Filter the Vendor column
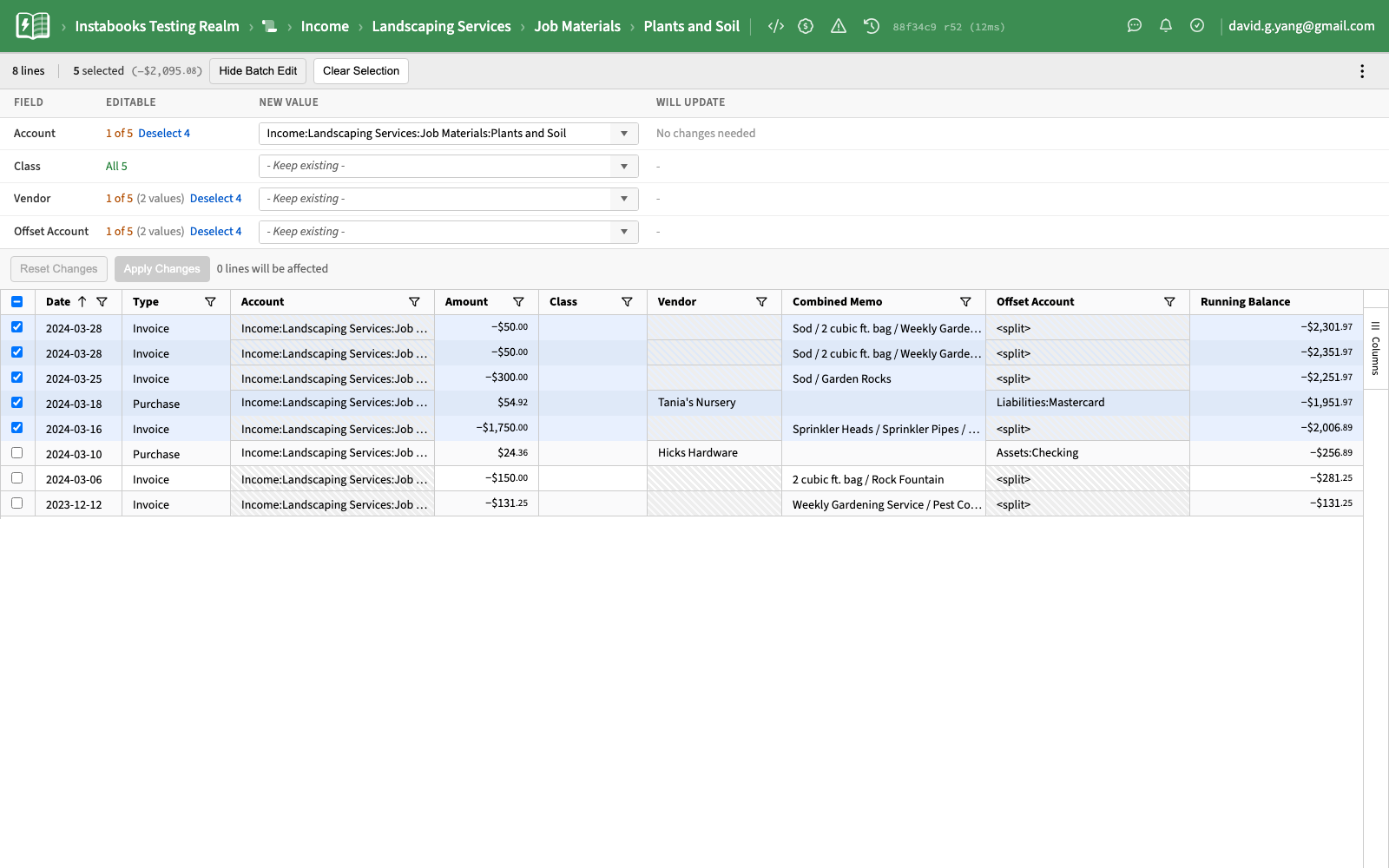The image size is (1389, 868). [x=761, y=302]
